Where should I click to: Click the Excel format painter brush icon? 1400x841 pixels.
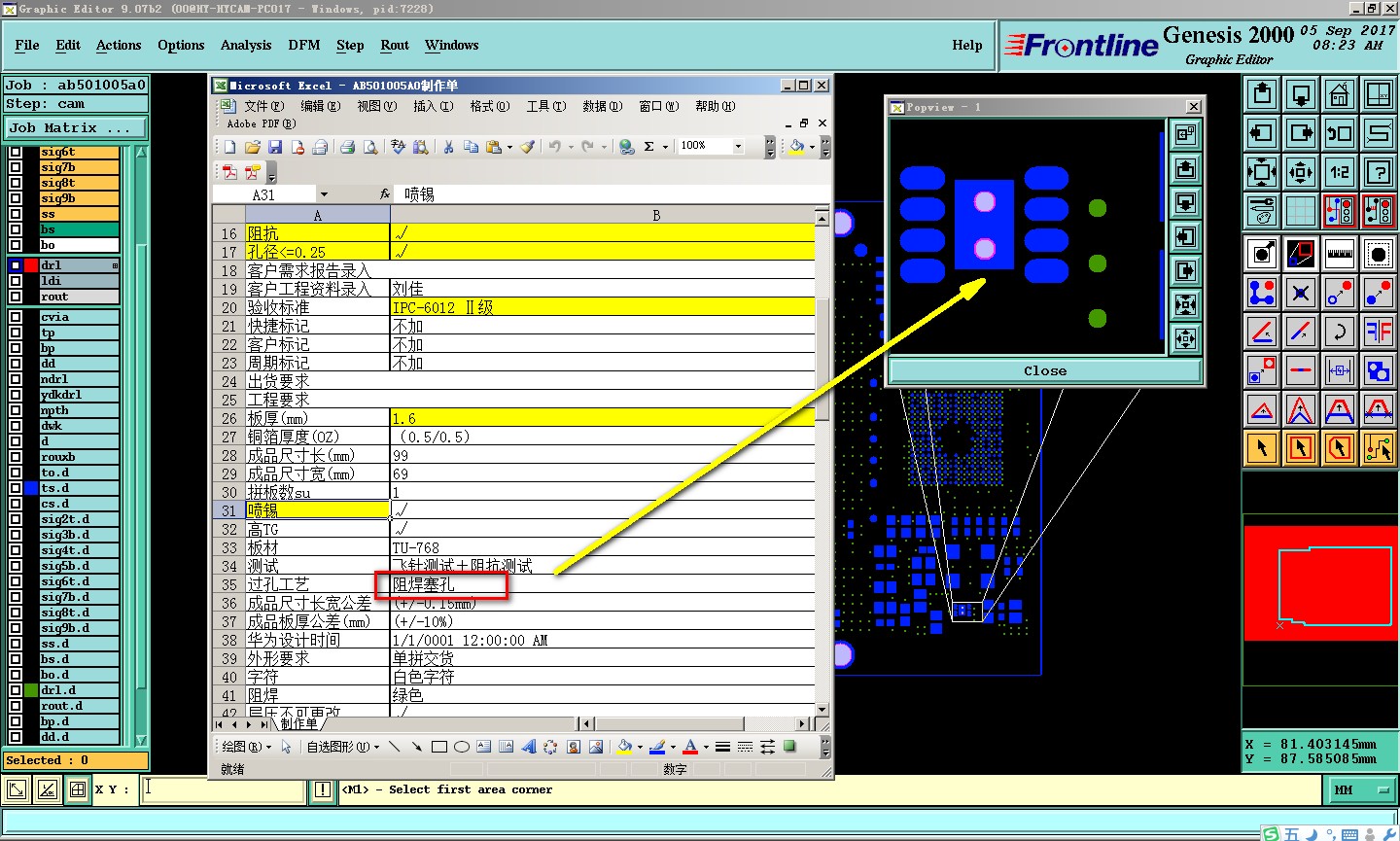coord(527,147)
